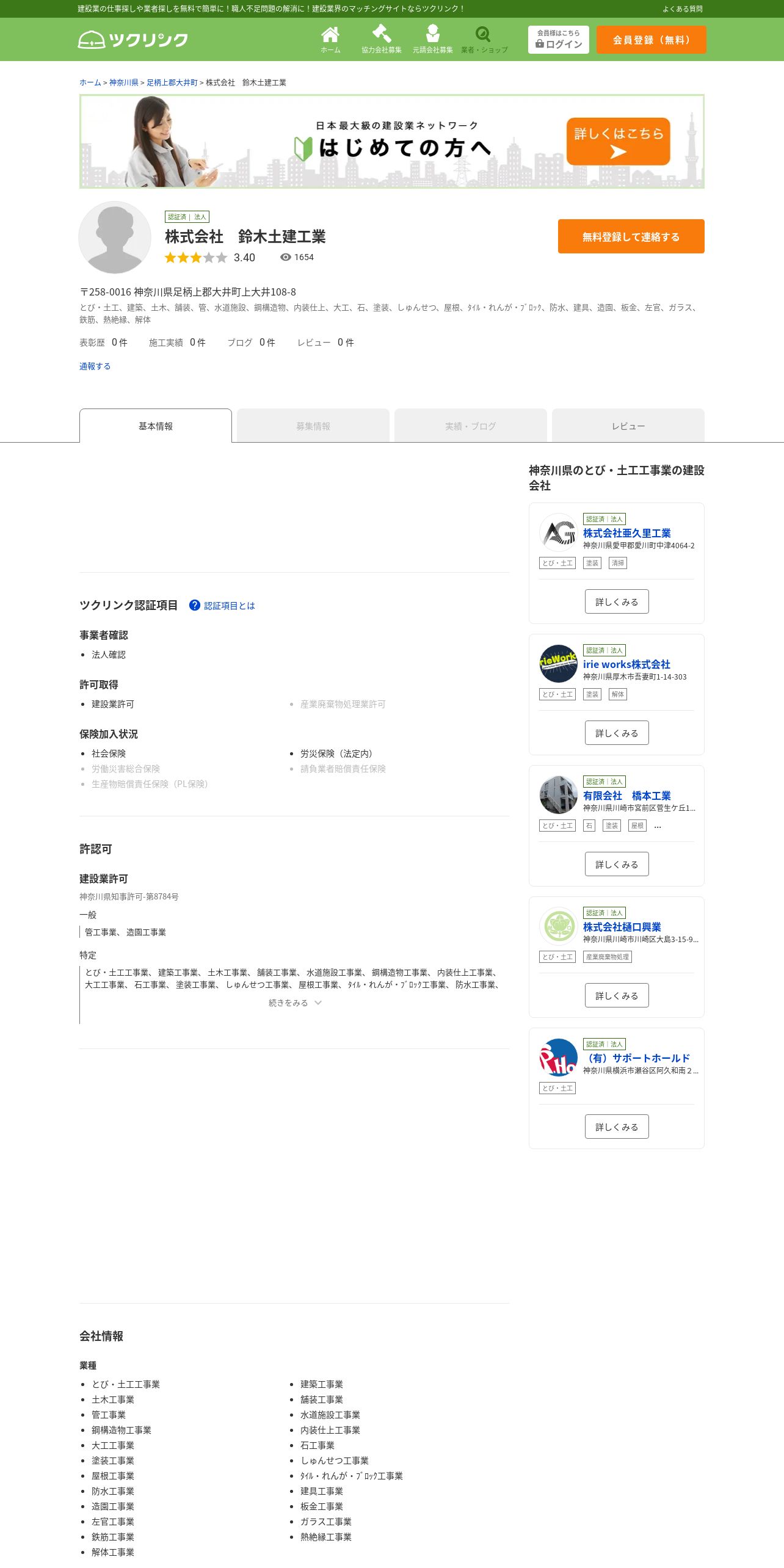
Task: Open 株式会社樋口興業 link
Action: click(x=622, y=927)
